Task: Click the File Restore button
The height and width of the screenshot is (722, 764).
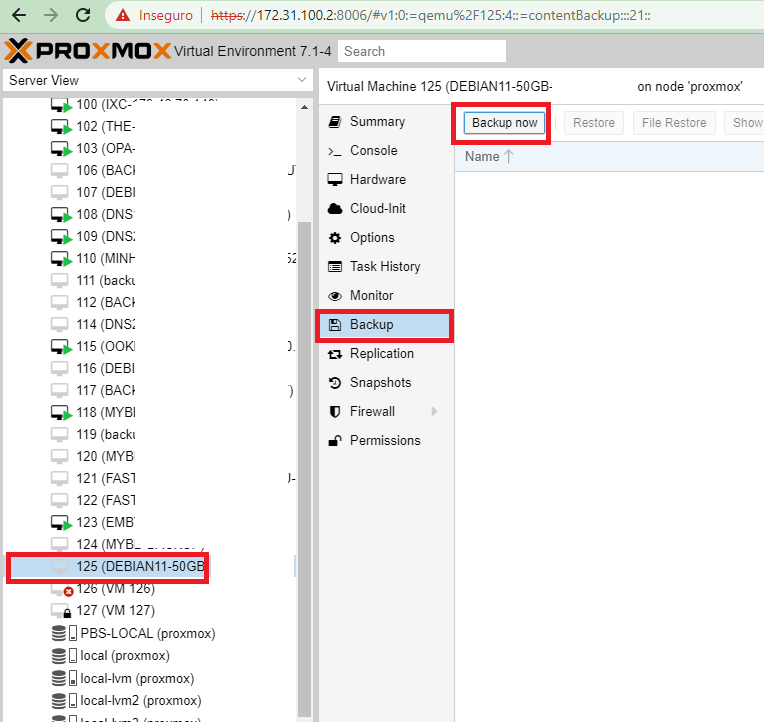Action: (x=674, y=123)
